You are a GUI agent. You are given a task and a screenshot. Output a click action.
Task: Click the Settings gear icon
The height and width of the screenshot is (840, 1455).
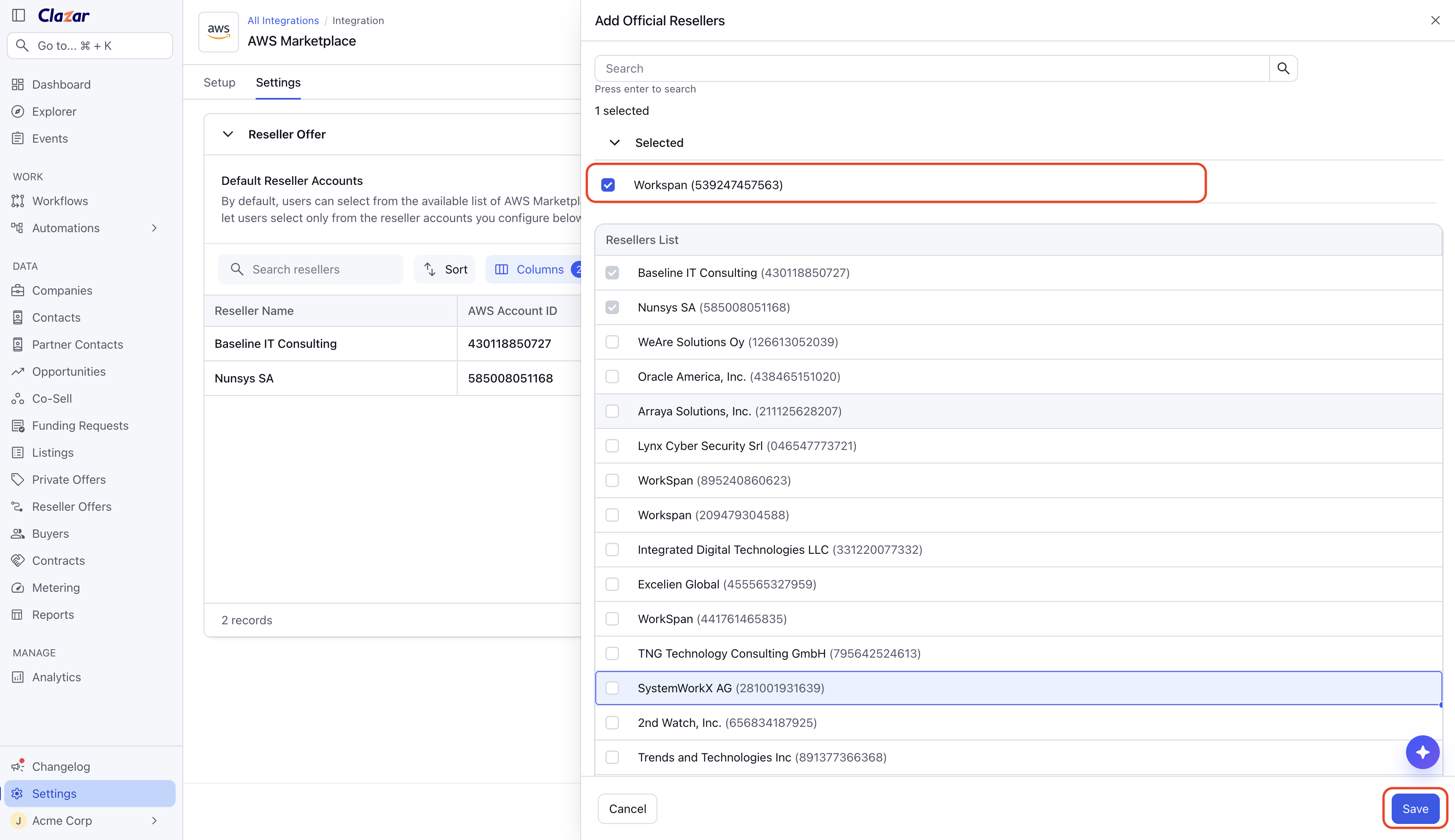[18, 794]
